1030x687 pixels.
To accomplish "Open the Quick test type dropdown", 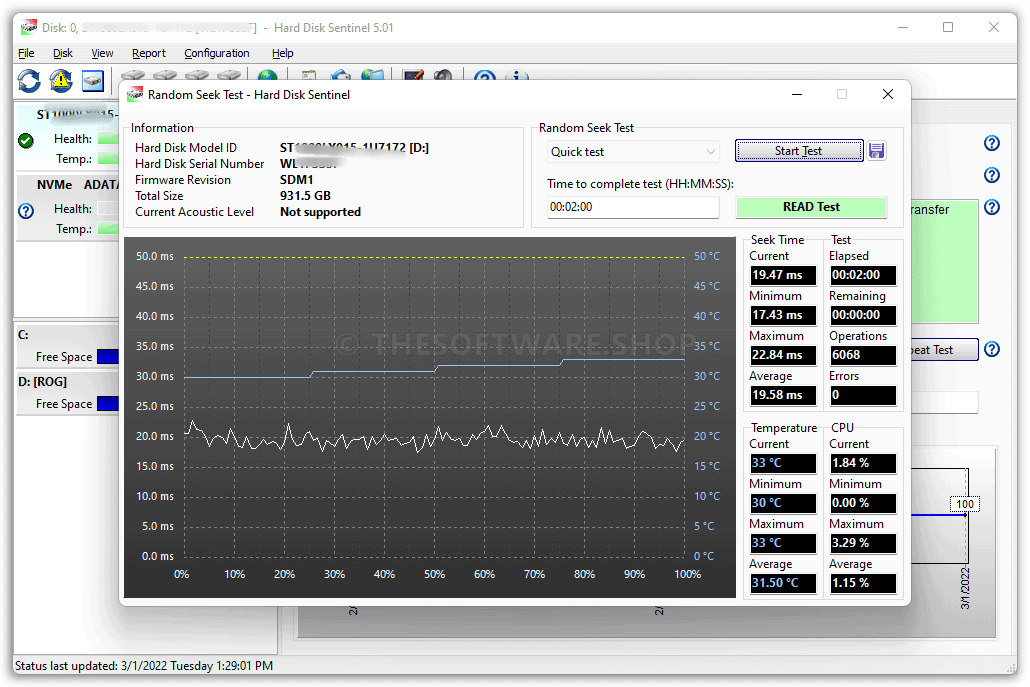I will click(x=633, y=152).
